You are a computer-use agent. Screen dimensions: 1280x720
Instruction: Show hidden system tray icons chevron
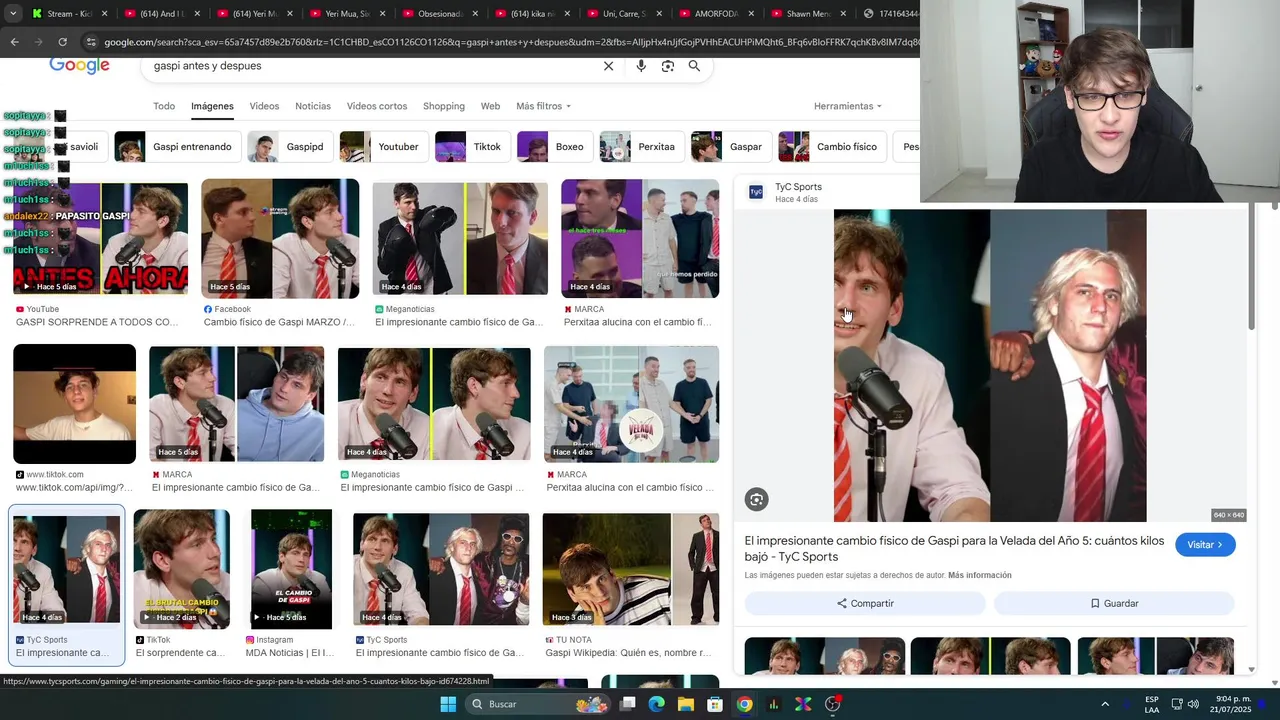(1105, 704)
